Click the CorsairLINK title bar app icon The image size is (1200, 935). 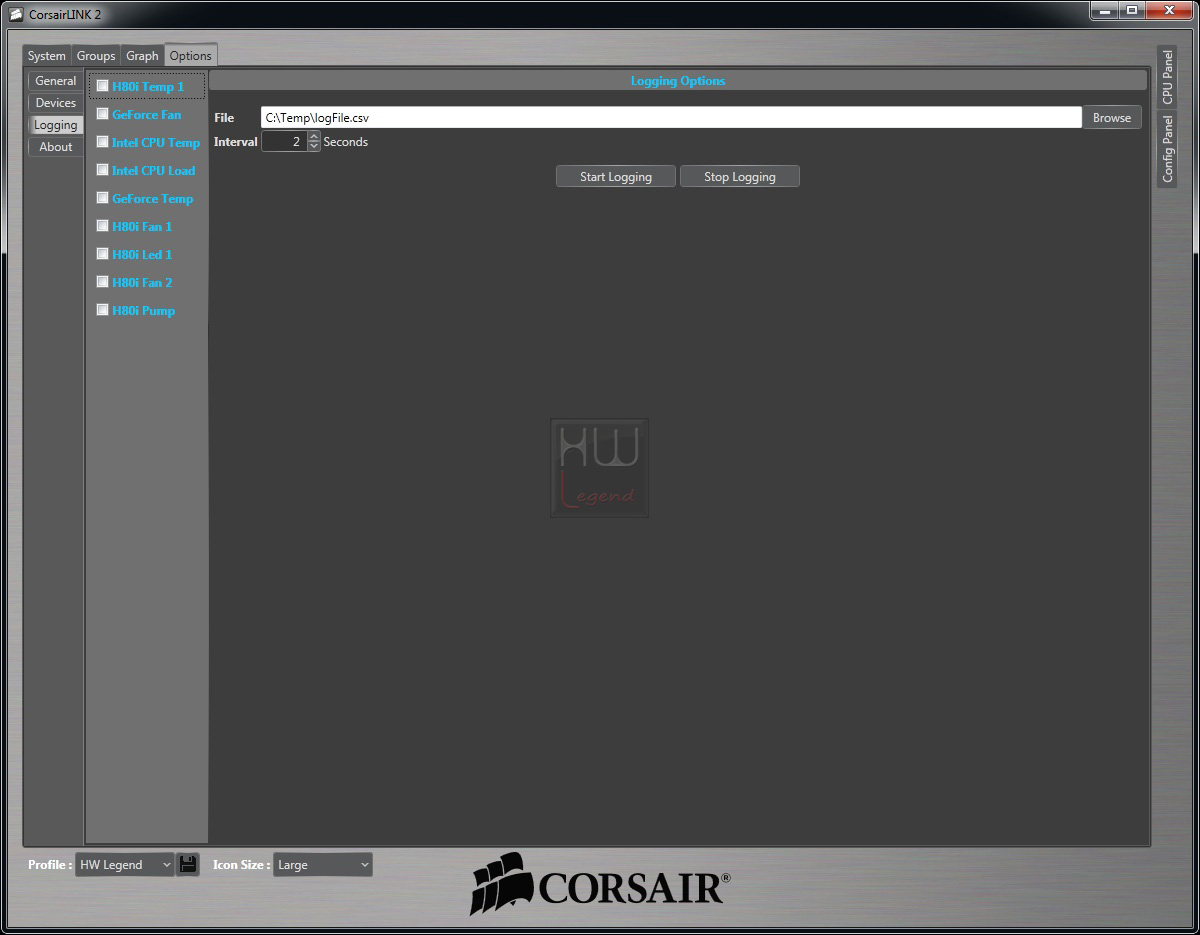(15, 14)
